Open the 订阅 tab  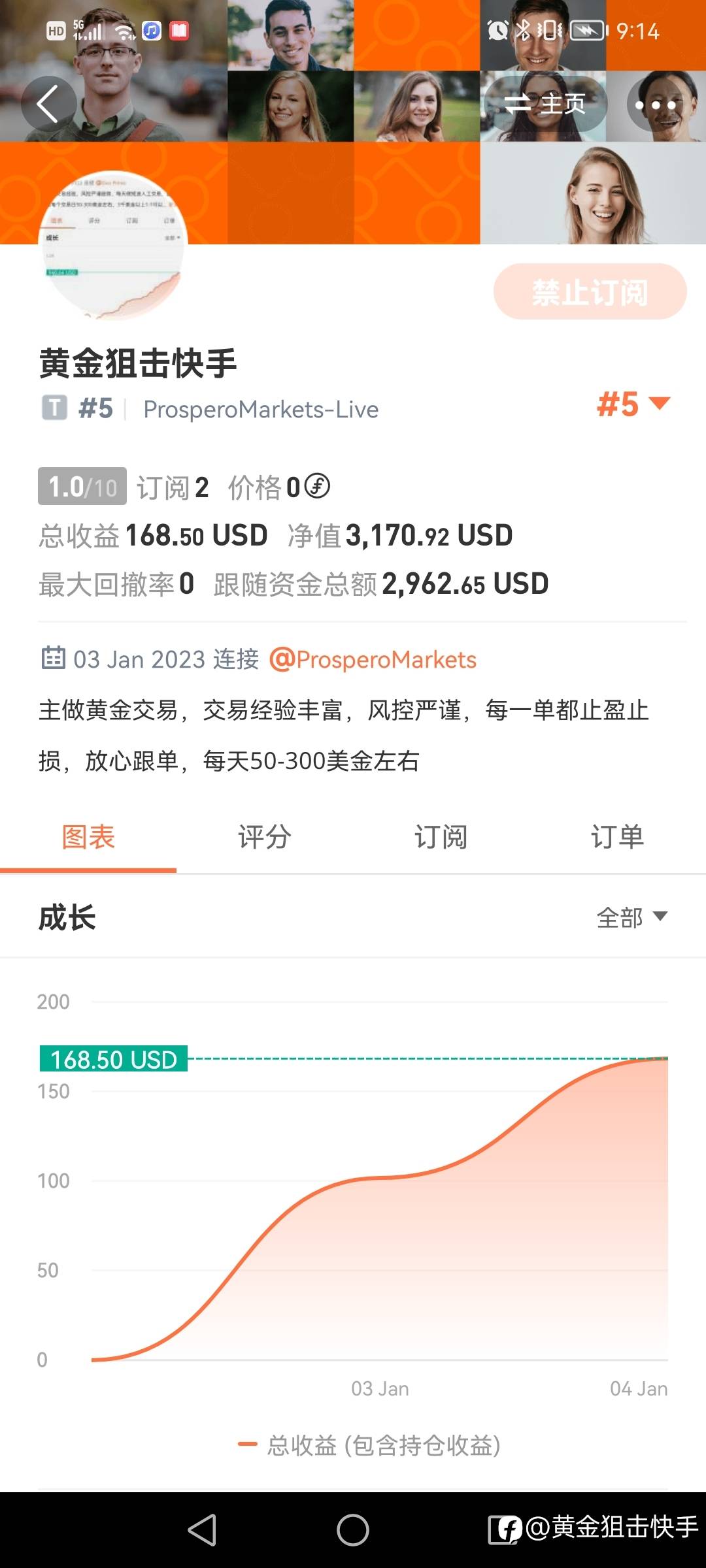click(x=441, y=837)
